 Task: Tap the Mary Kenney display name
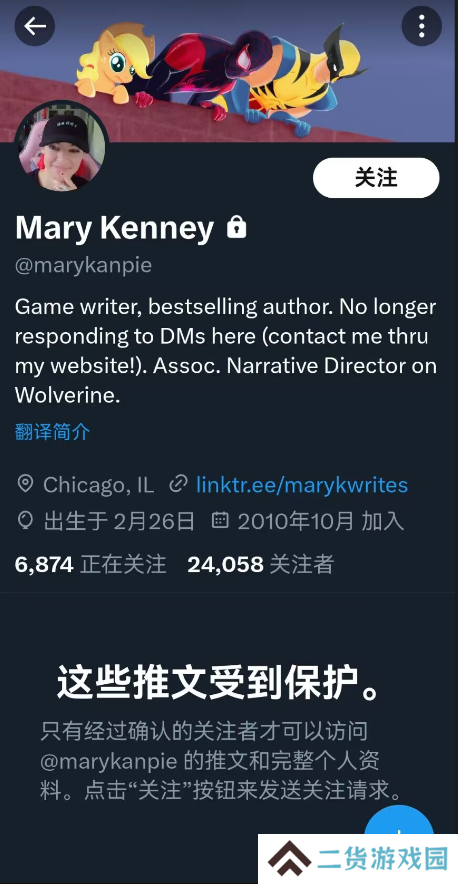pyautogui.click(x=114, y=228)
